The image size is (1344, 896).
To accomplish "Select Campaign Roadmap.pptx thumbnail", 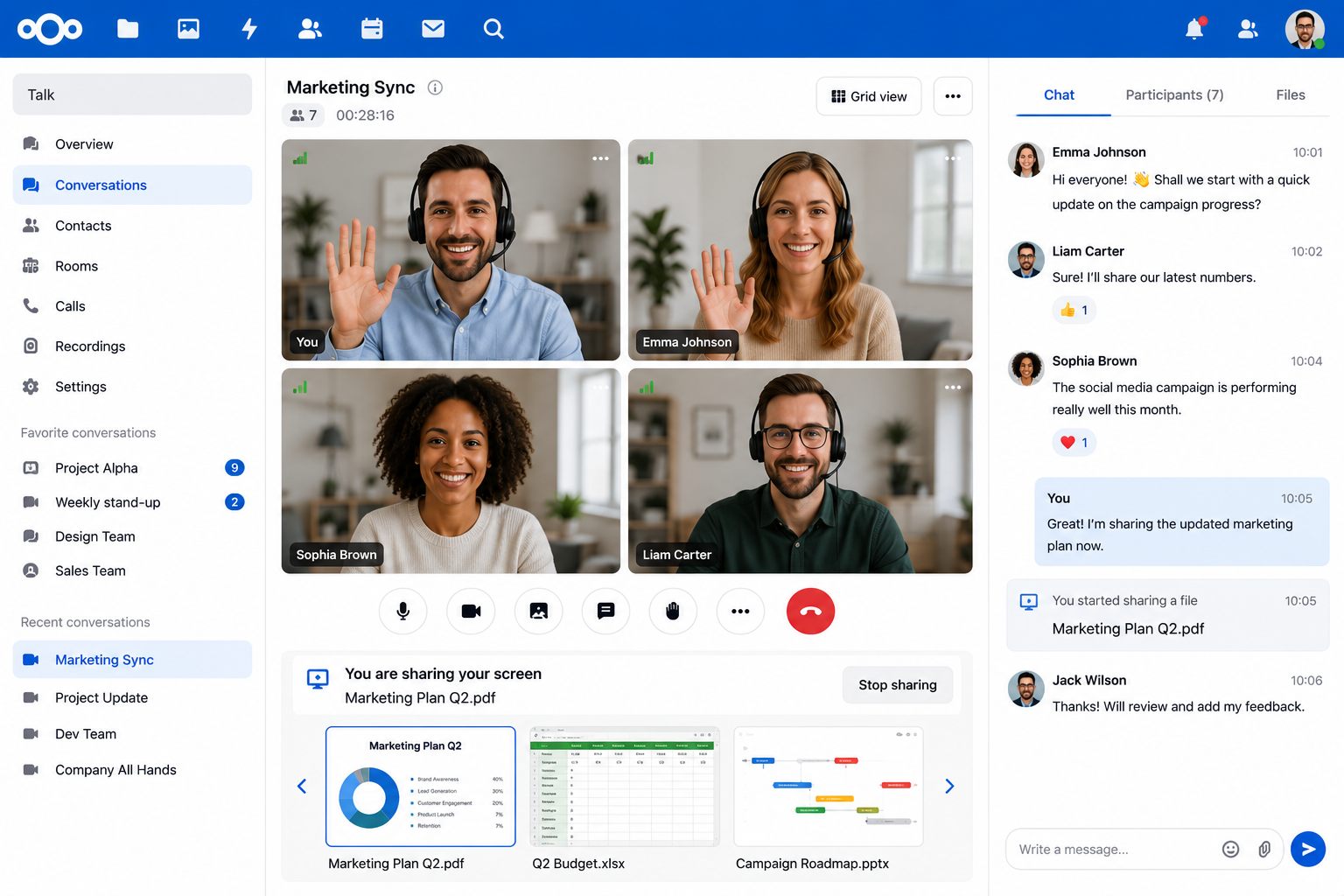I will tap(829, 787).
